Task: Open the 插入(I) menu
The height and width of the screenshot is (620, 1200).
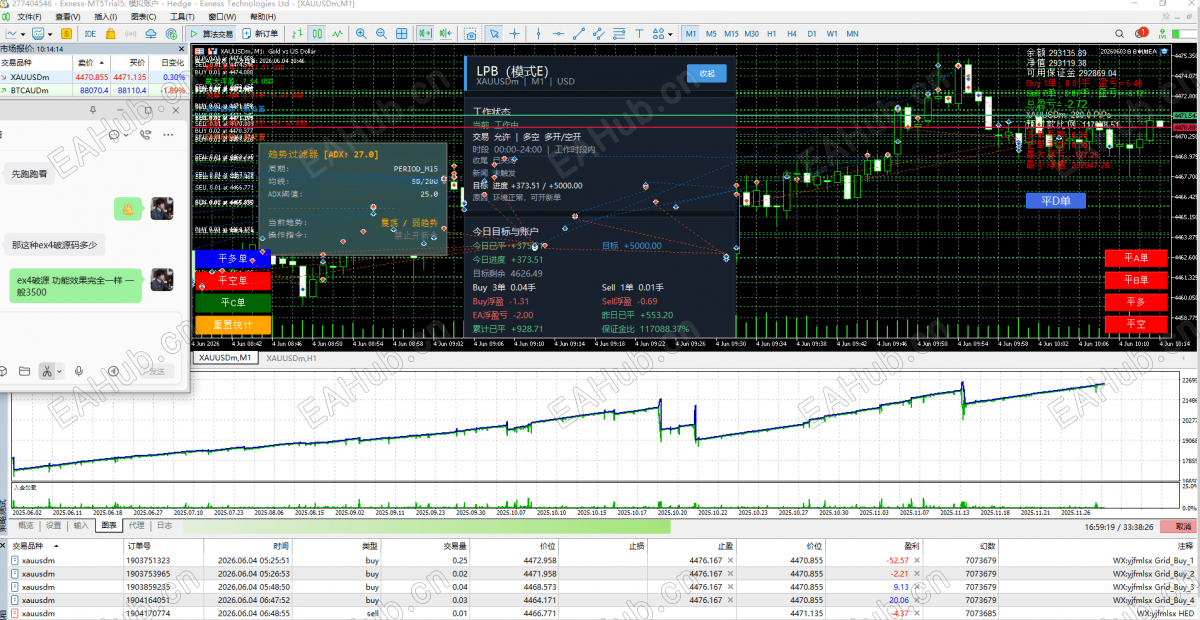Action: click(x=105, y=17)
